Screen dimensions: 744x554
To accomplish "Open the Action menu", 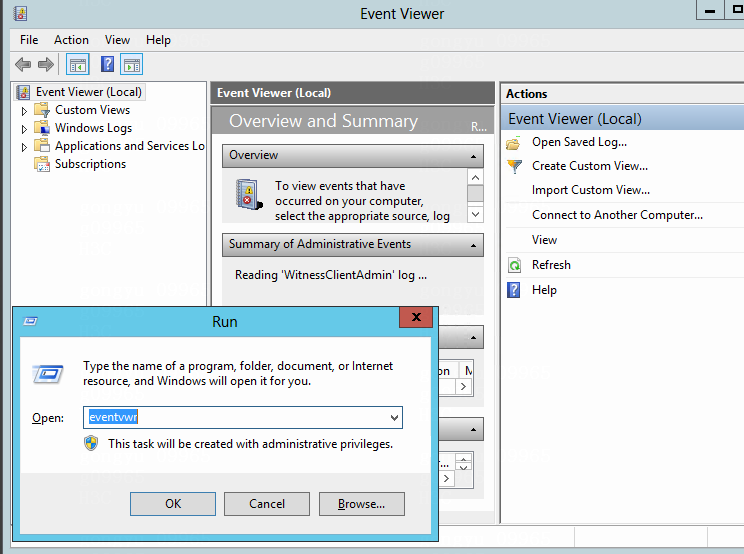I will point(71,40).
